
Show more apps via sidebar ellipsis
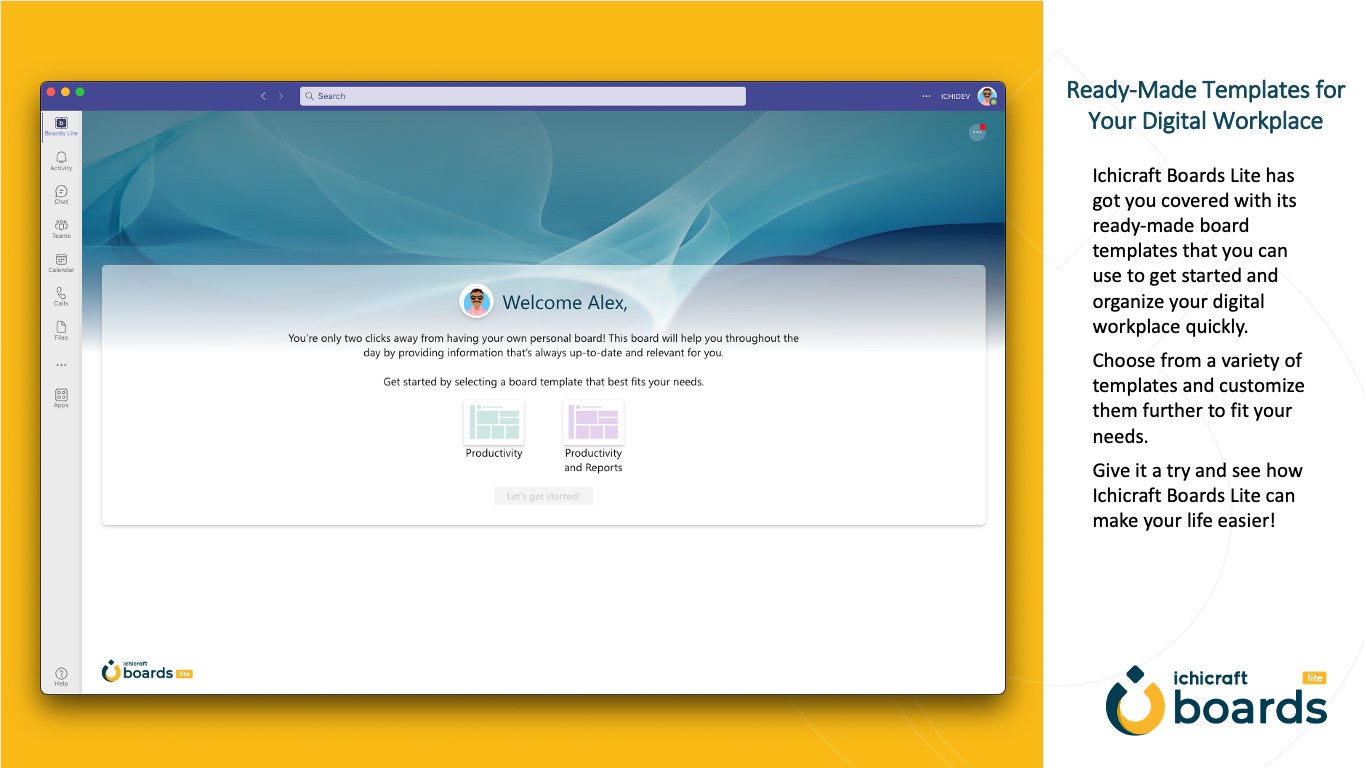61,365
